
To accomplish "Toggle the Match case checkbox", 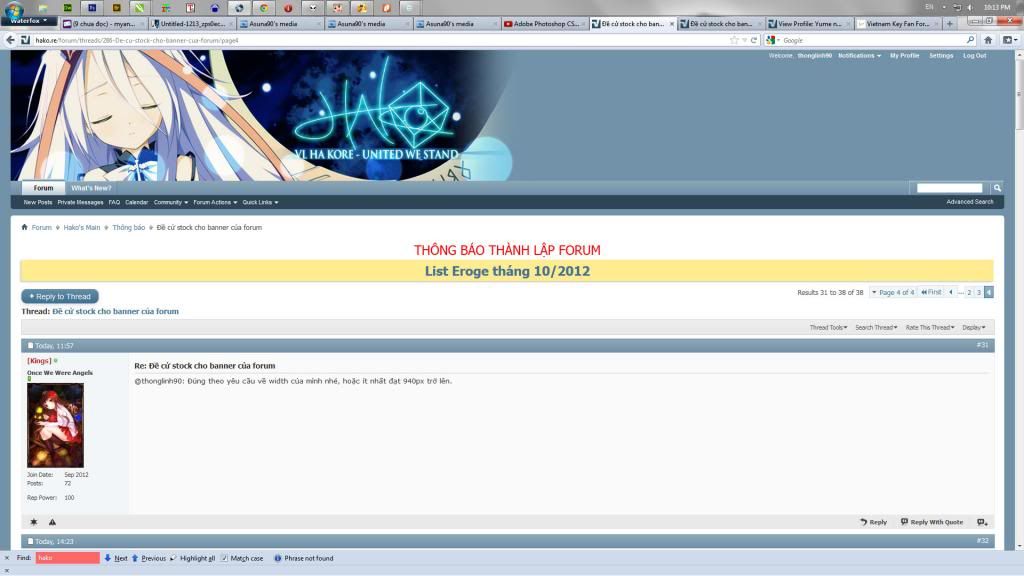I will tap(225, 558).
